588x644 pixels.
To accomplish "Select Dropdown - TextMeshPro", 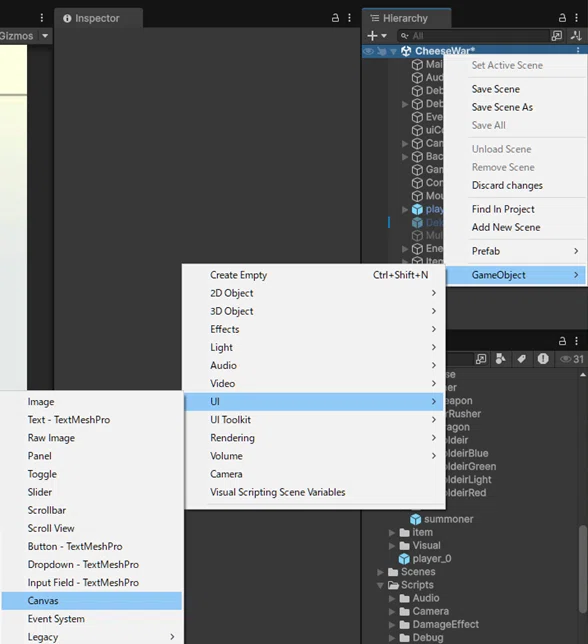I will [92, 564].
